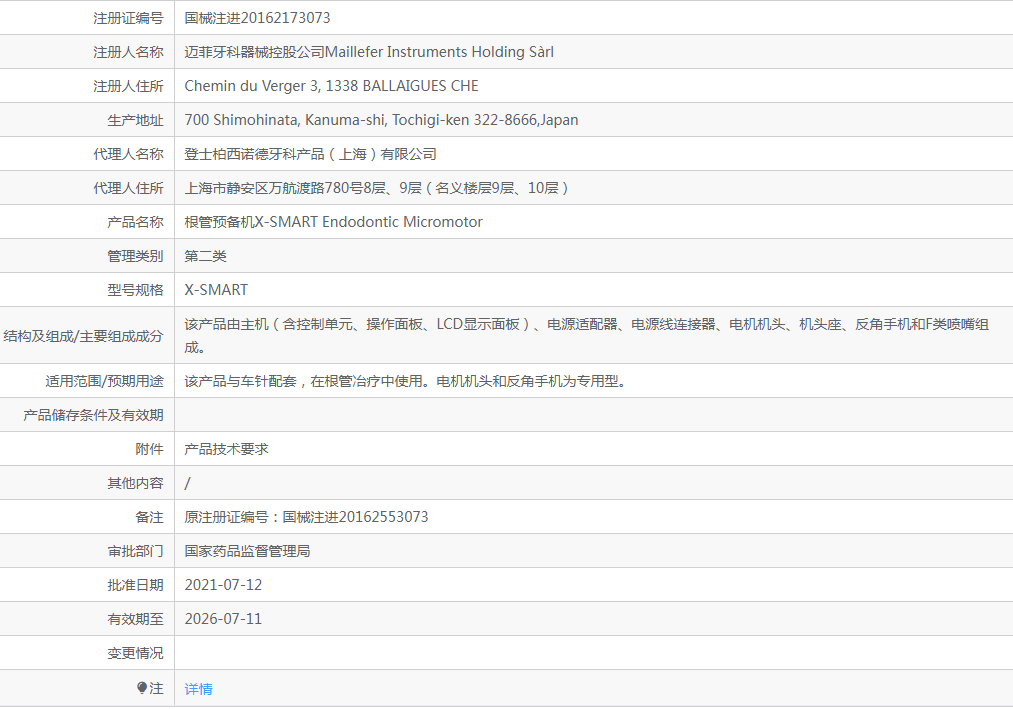The height and width of the screenshot is (709, 1013).
Task: Click the 结构及组成/主要组成成分 label
Action: click(83, 336)
